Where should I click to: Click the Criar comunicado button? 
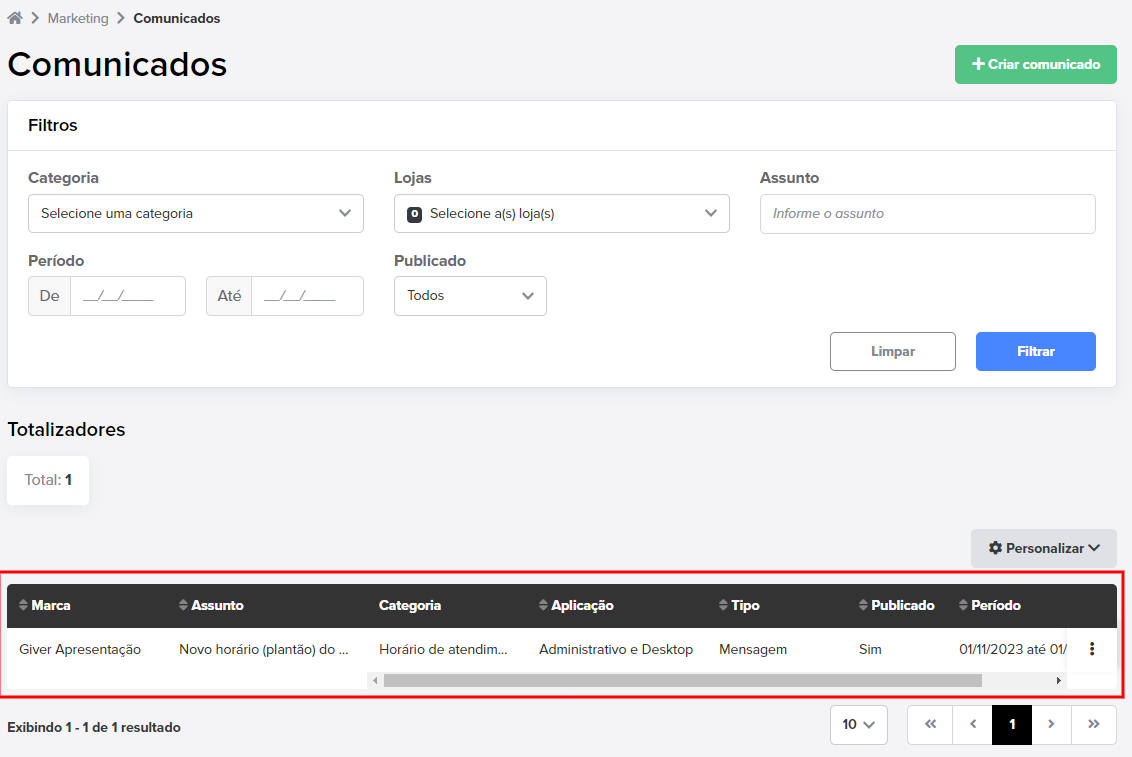1035,64
